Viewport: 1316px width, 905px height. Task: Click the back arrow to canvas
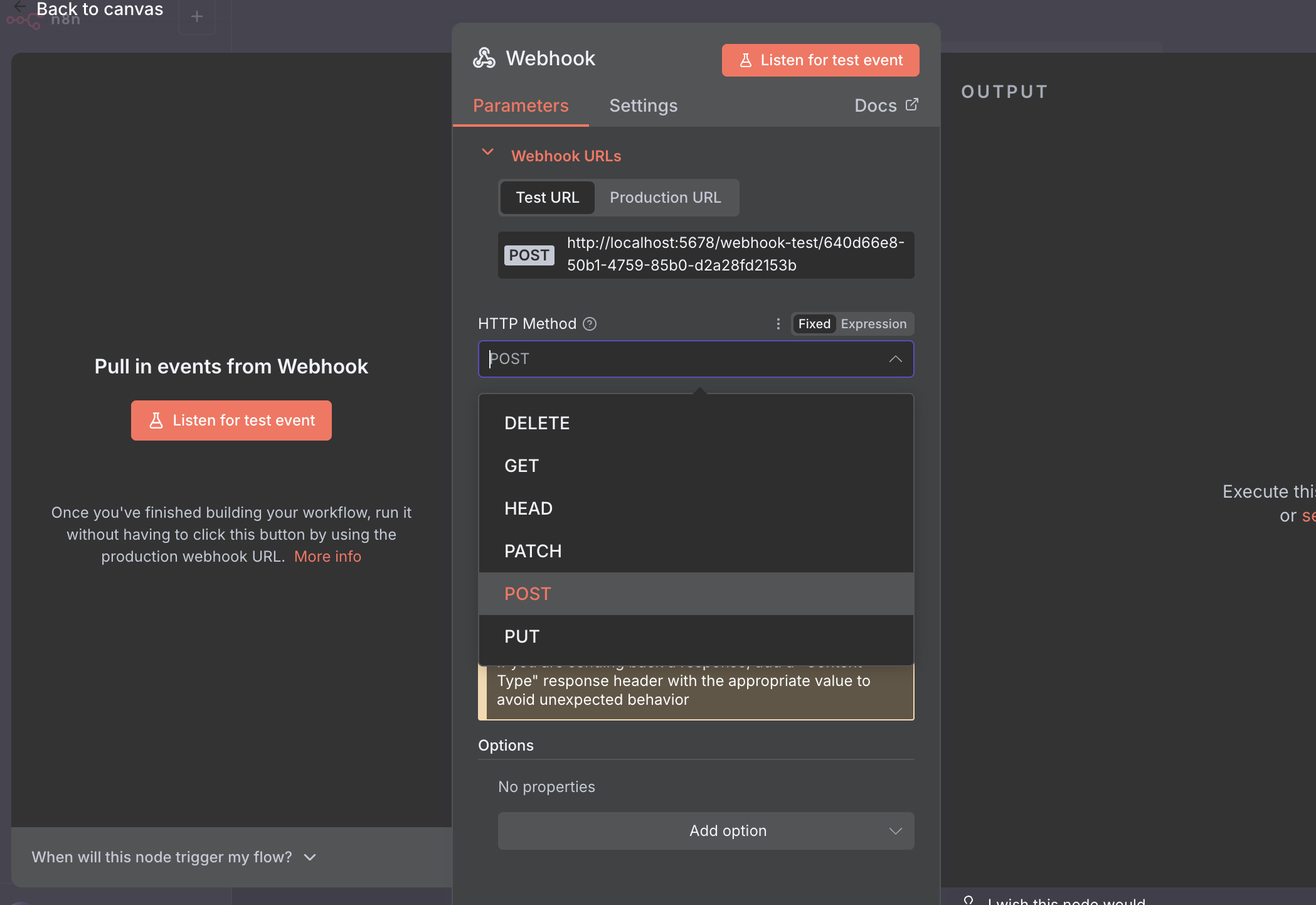click(20, 7)
